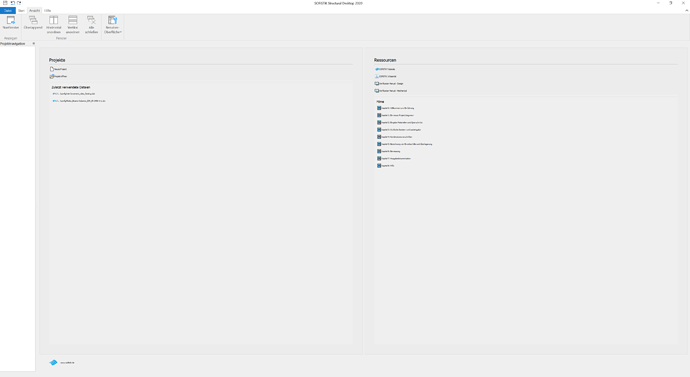Arrange windows with Überlappend
690x377 pixels.
[x=33, y=23]
